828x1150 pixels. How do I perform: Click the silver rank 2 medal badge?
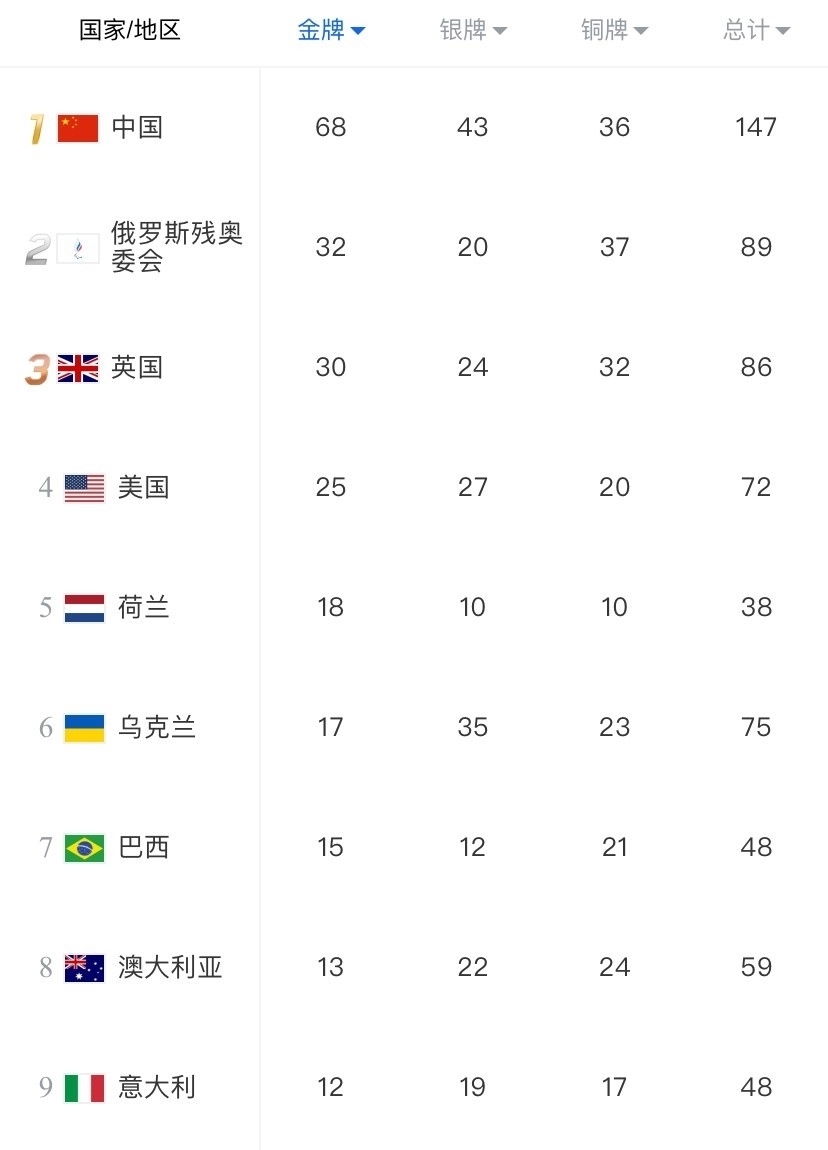pos(37,249)
